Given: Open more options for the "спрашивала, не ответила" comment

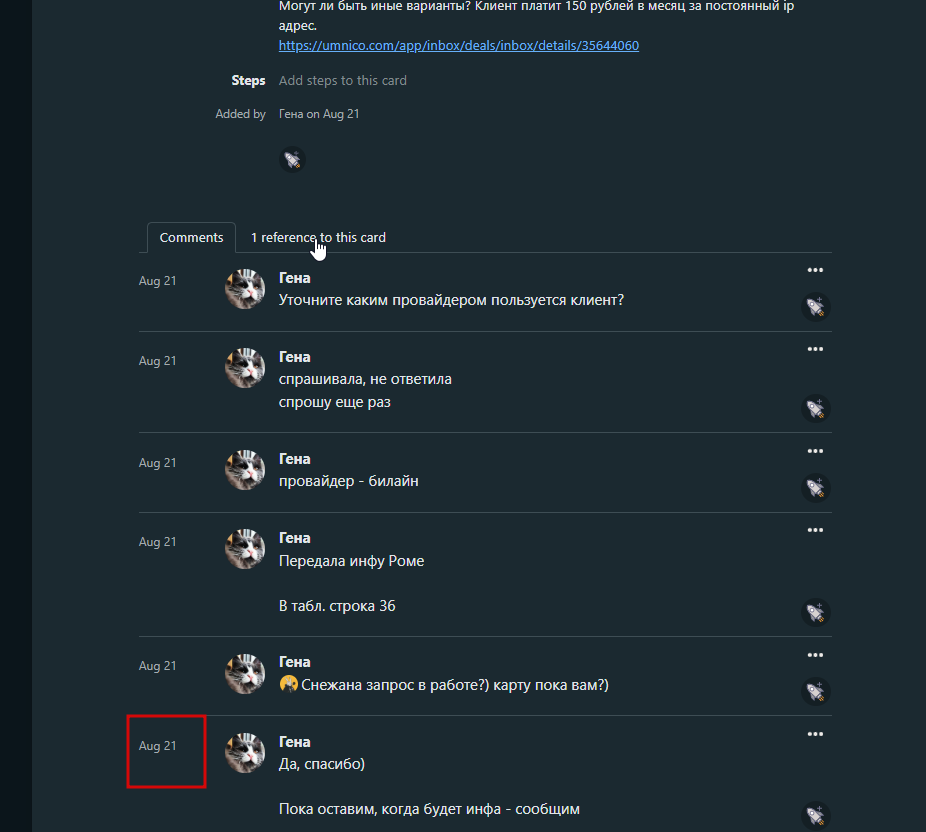Looking at the screenshot, I should (815, 349).
